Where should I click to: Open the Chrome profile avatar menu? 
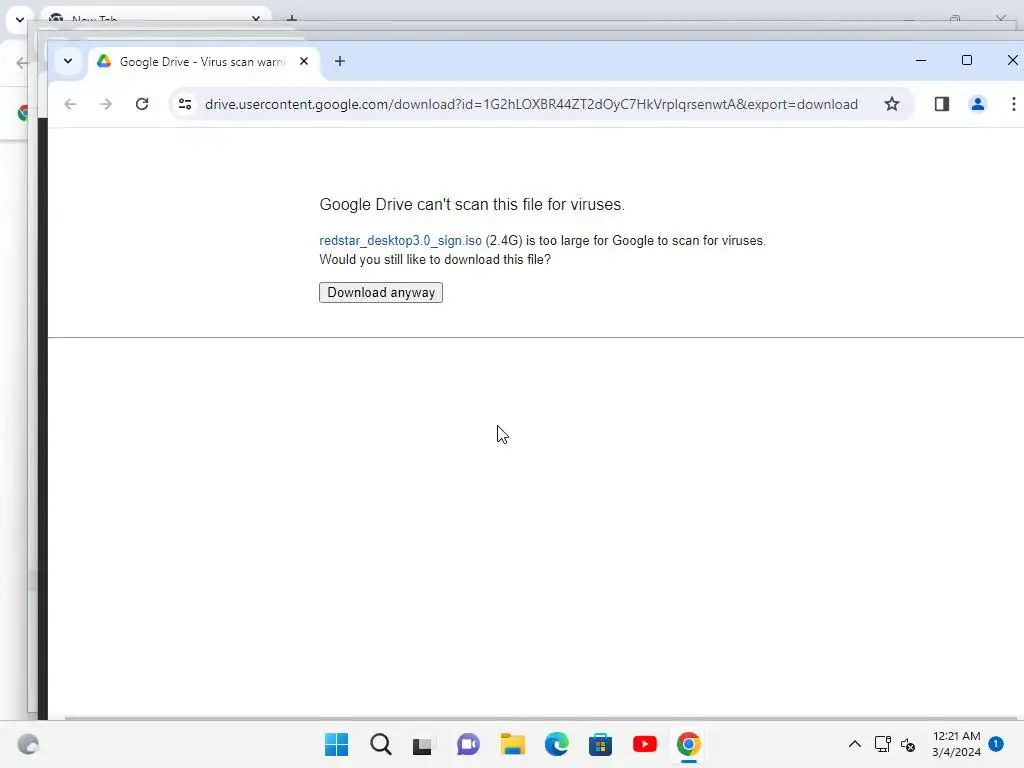(x=977, y=104)
